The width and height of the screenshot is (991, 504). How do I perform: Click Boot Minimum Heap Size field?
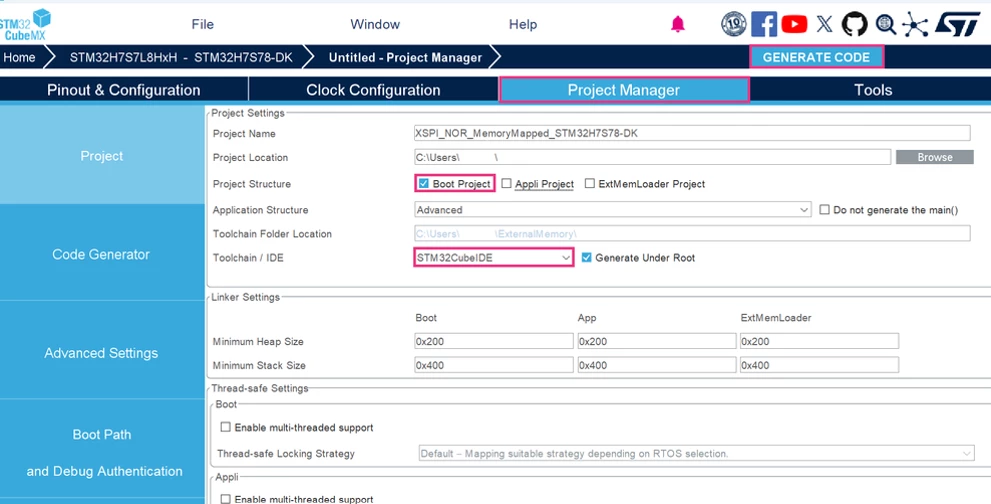(494, 341)
